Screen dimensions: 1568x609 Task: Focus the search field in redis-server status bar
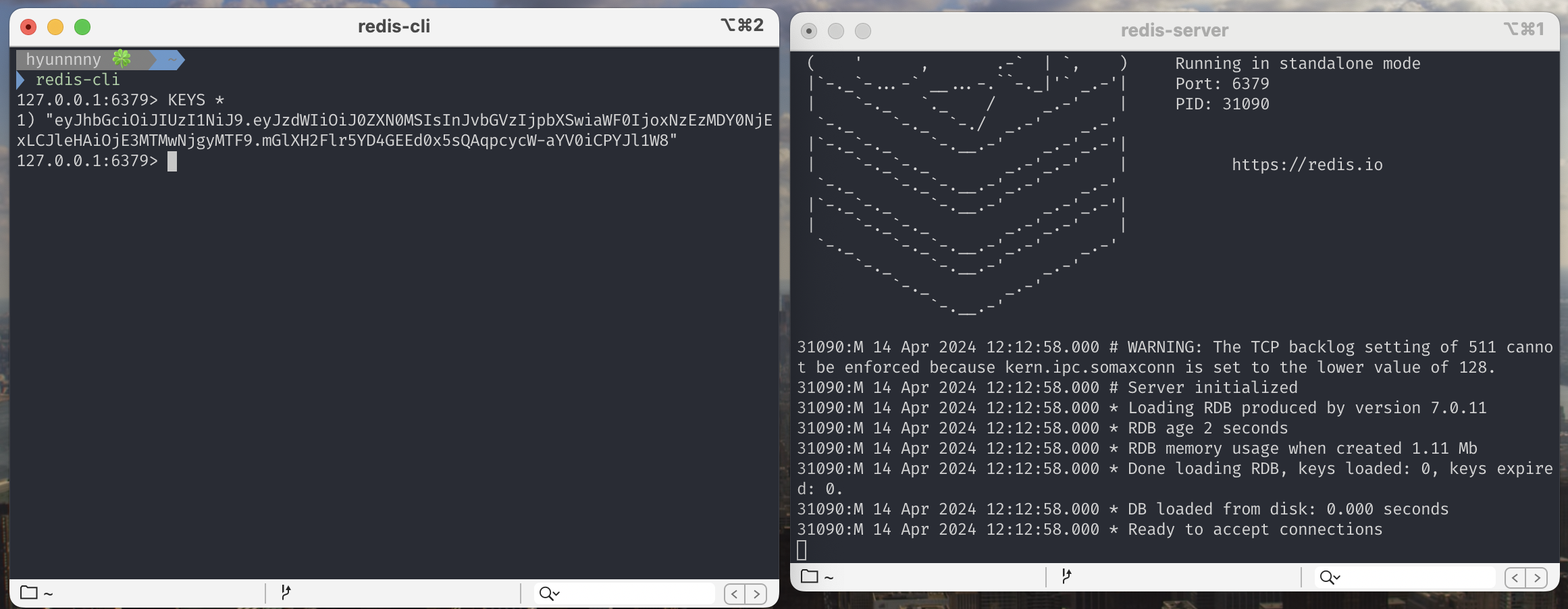click(x=1405, y=577)
